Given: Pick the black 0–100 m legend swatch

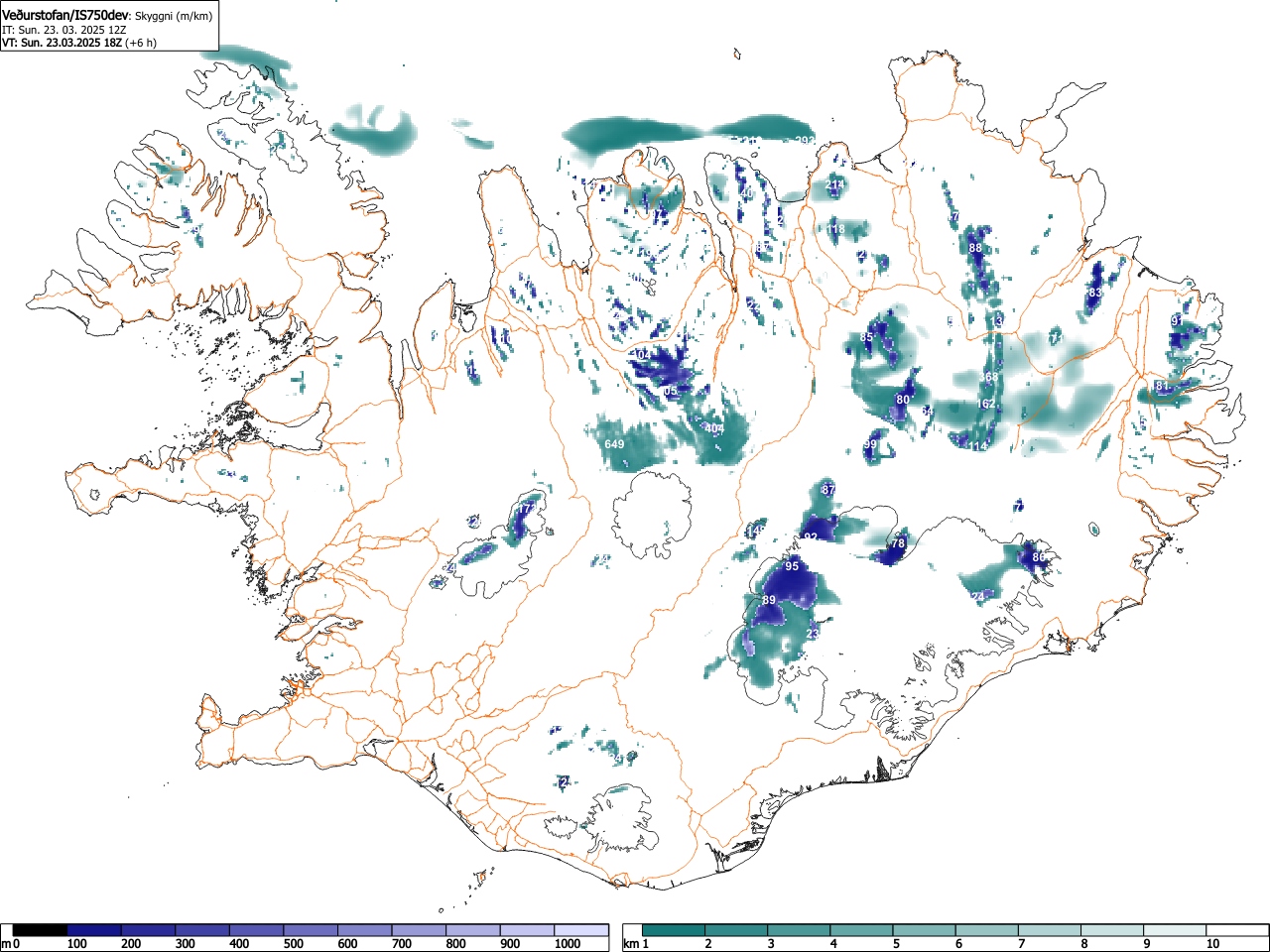Looking at the screenshot, I should click(41, 930).
